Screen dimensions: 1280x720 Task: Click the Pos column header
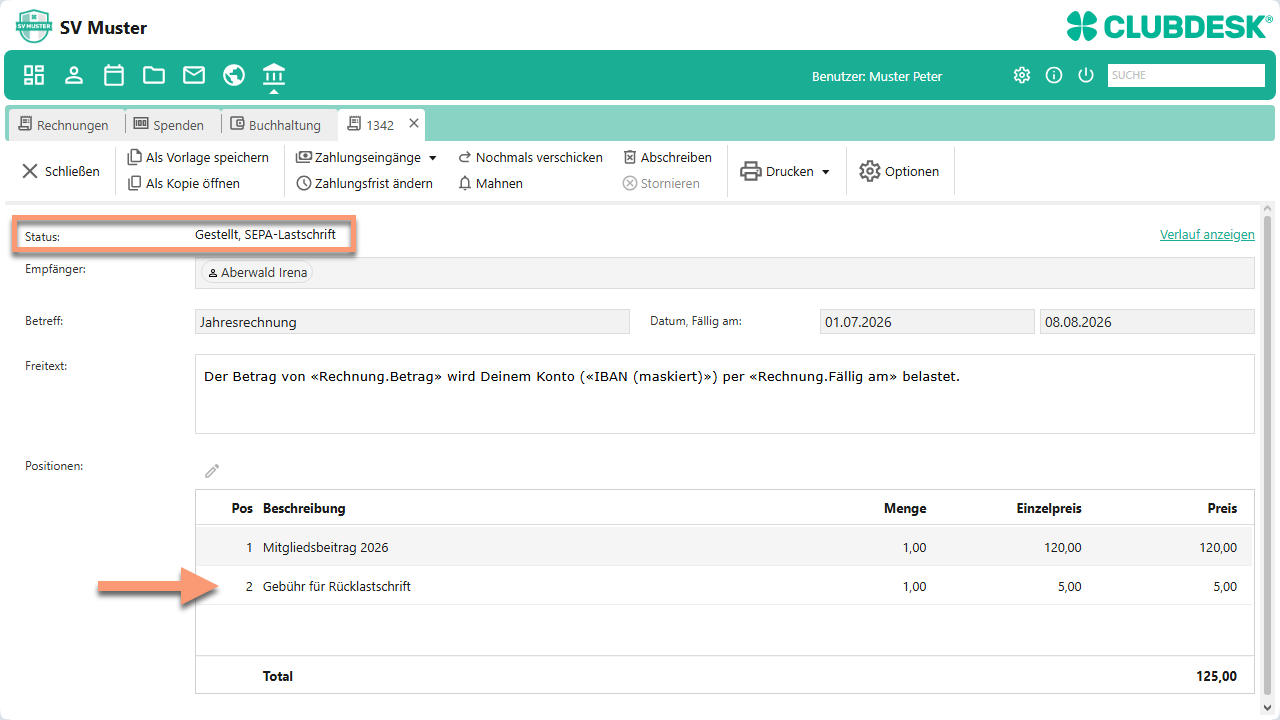[242, 508]
